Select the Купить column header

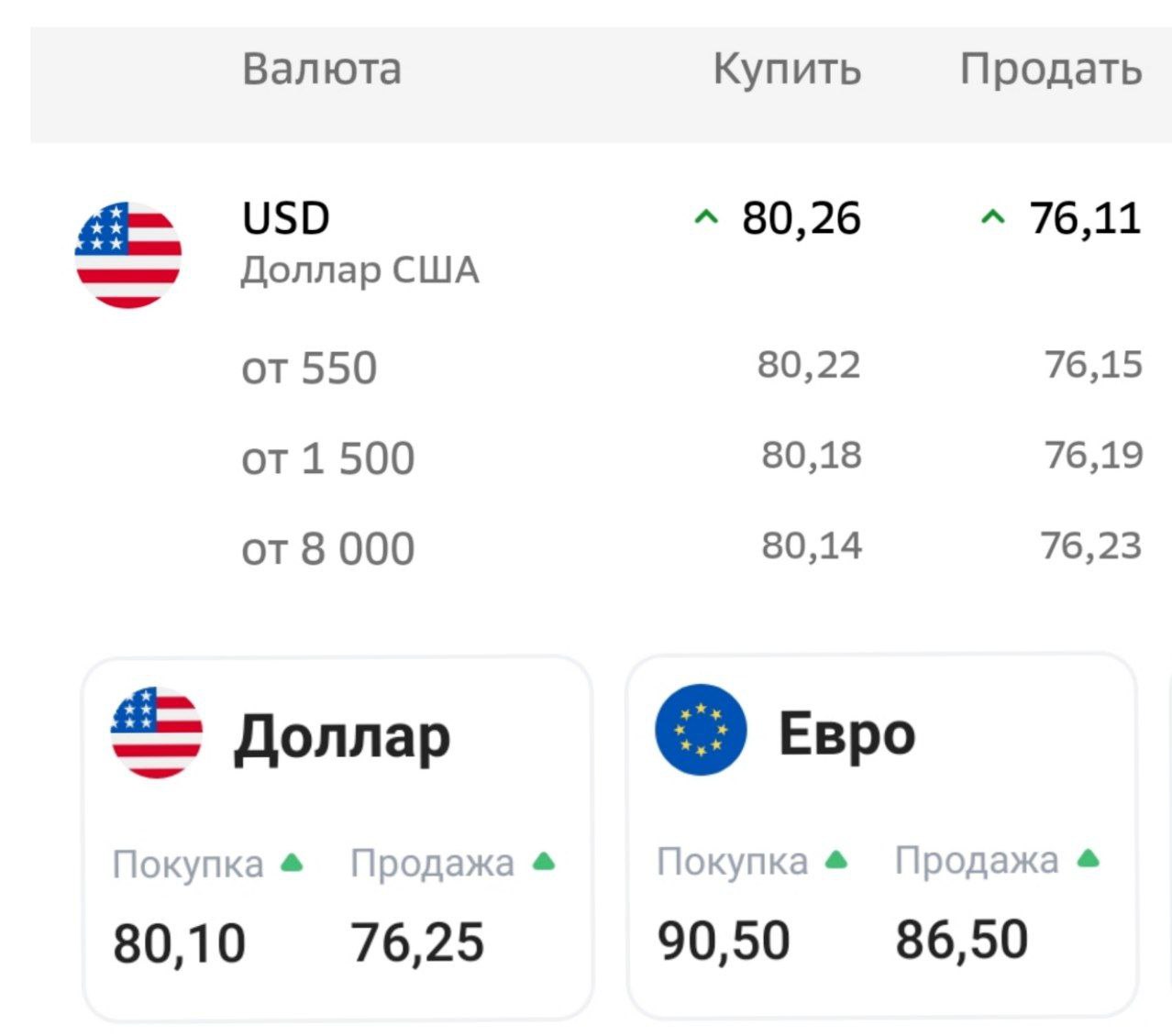click(788, 68)
